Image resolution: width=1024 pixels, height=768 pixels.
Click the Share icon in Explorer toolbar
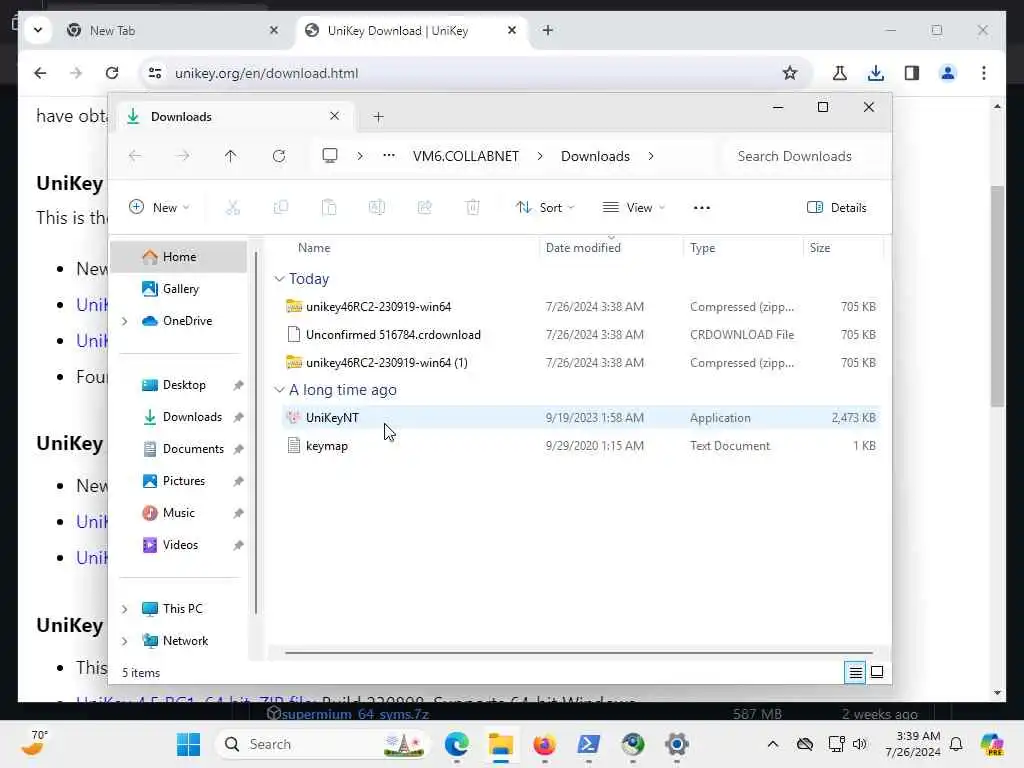click(x=424, y=208)
